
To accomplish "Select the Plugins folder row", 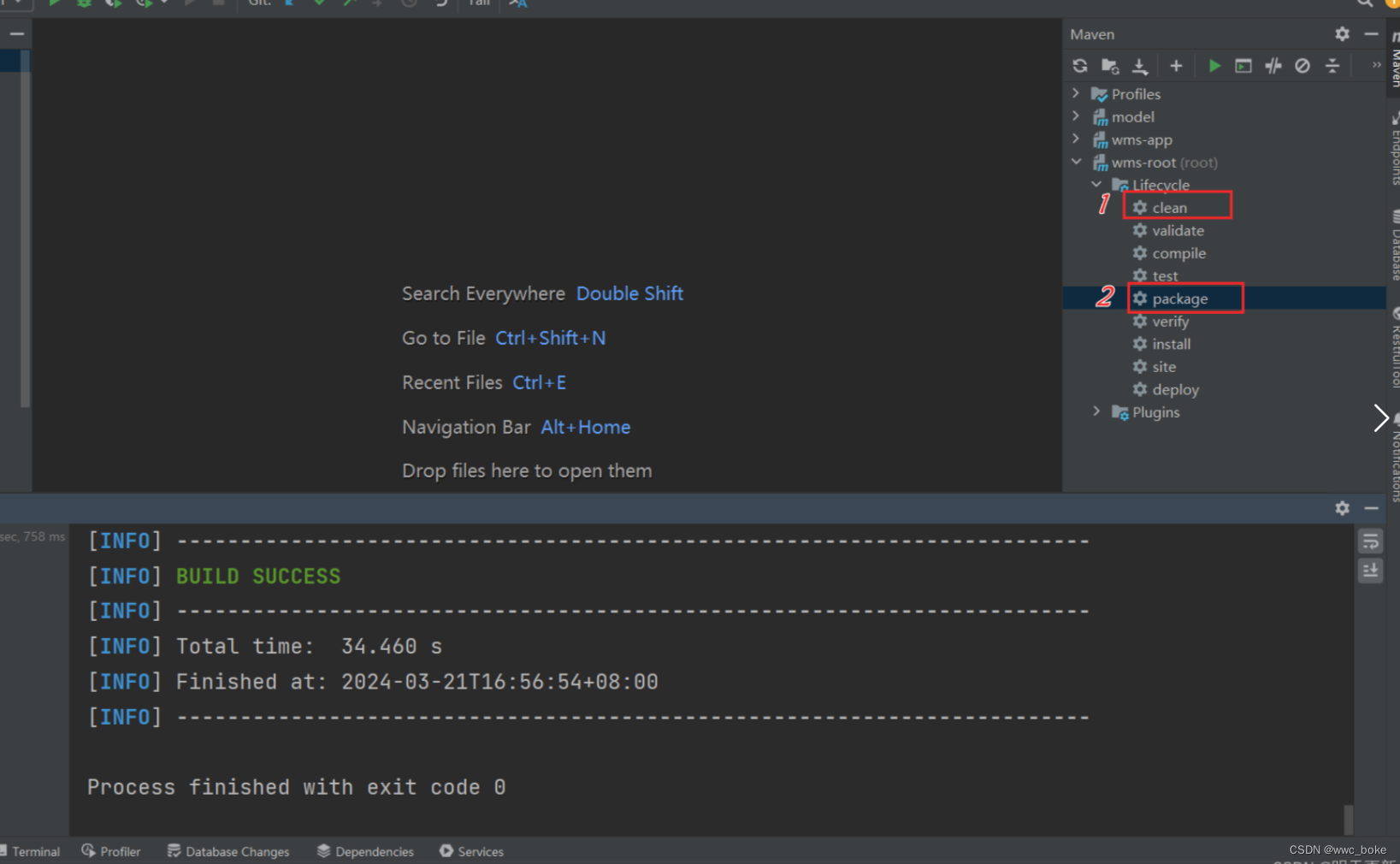I will pos(1224,412).
